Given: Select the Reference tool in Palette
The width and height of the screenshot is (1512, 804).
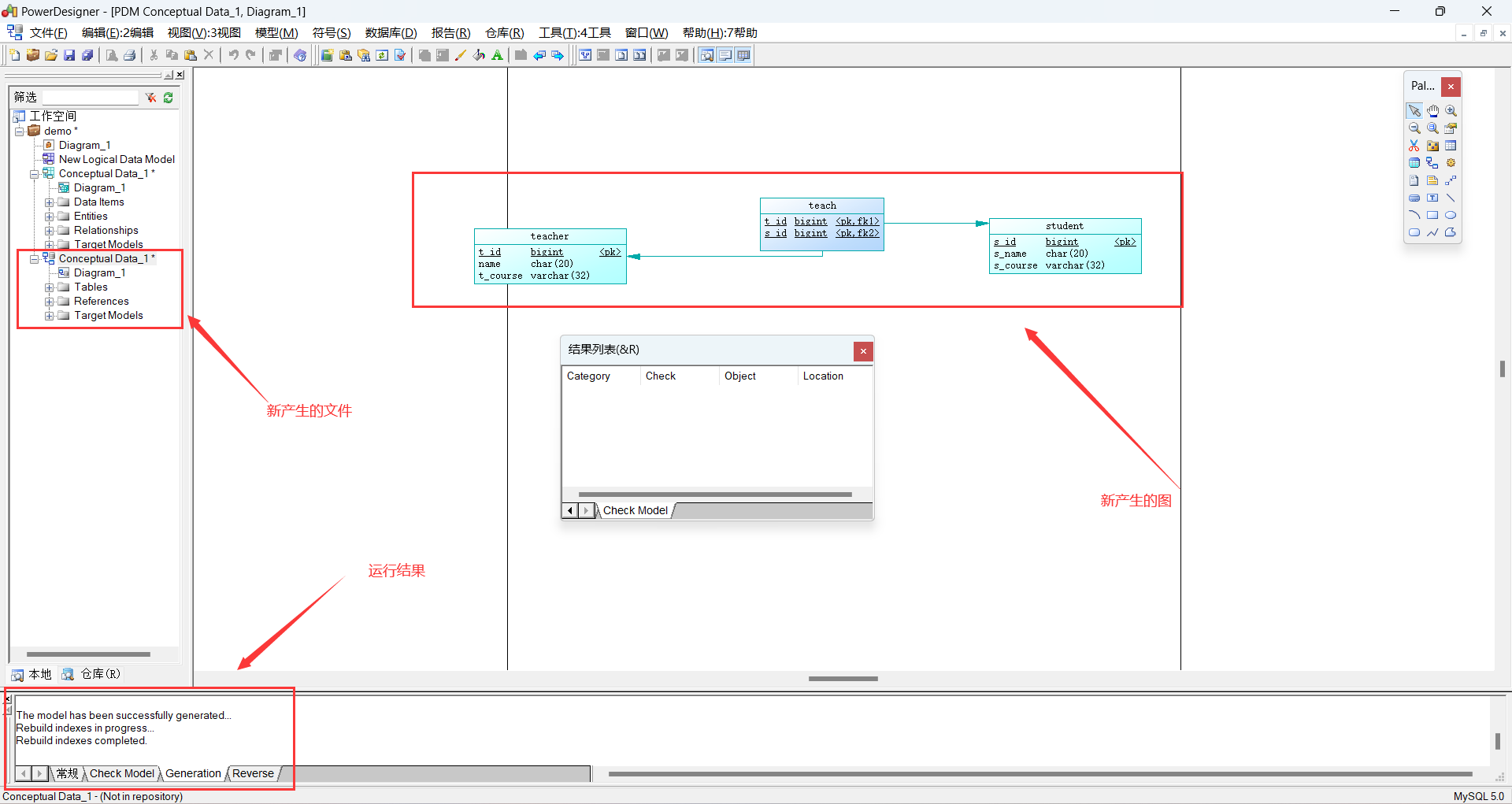Looking at the screenshot, I should 1432,163.
